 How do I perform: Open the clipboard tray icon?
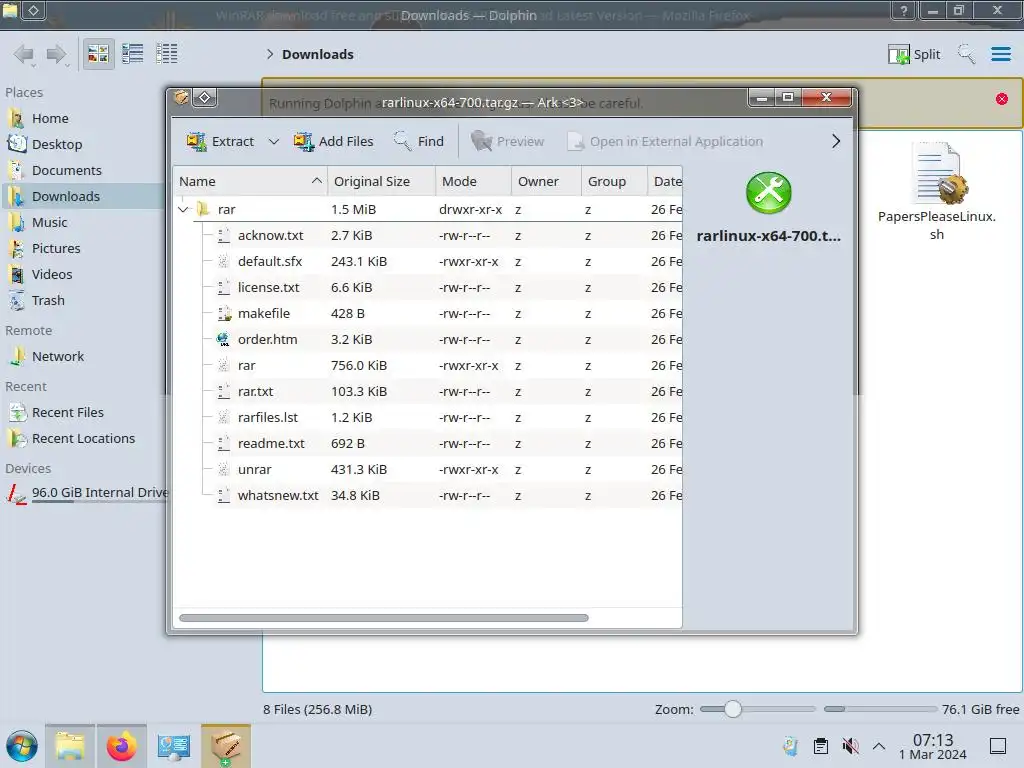821,746
